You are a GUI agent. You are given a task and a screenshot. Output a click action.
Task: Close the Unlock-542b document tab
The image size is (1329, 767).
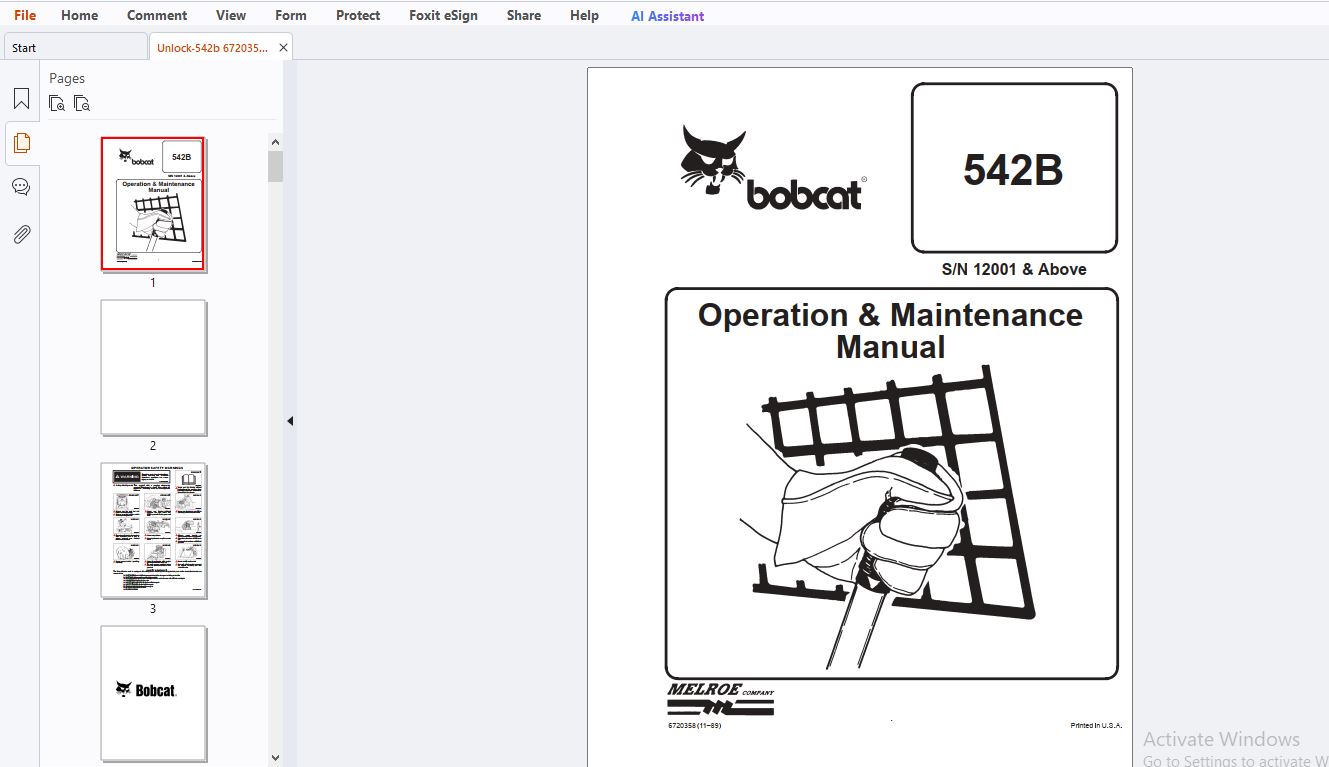(x=284, y=47)
